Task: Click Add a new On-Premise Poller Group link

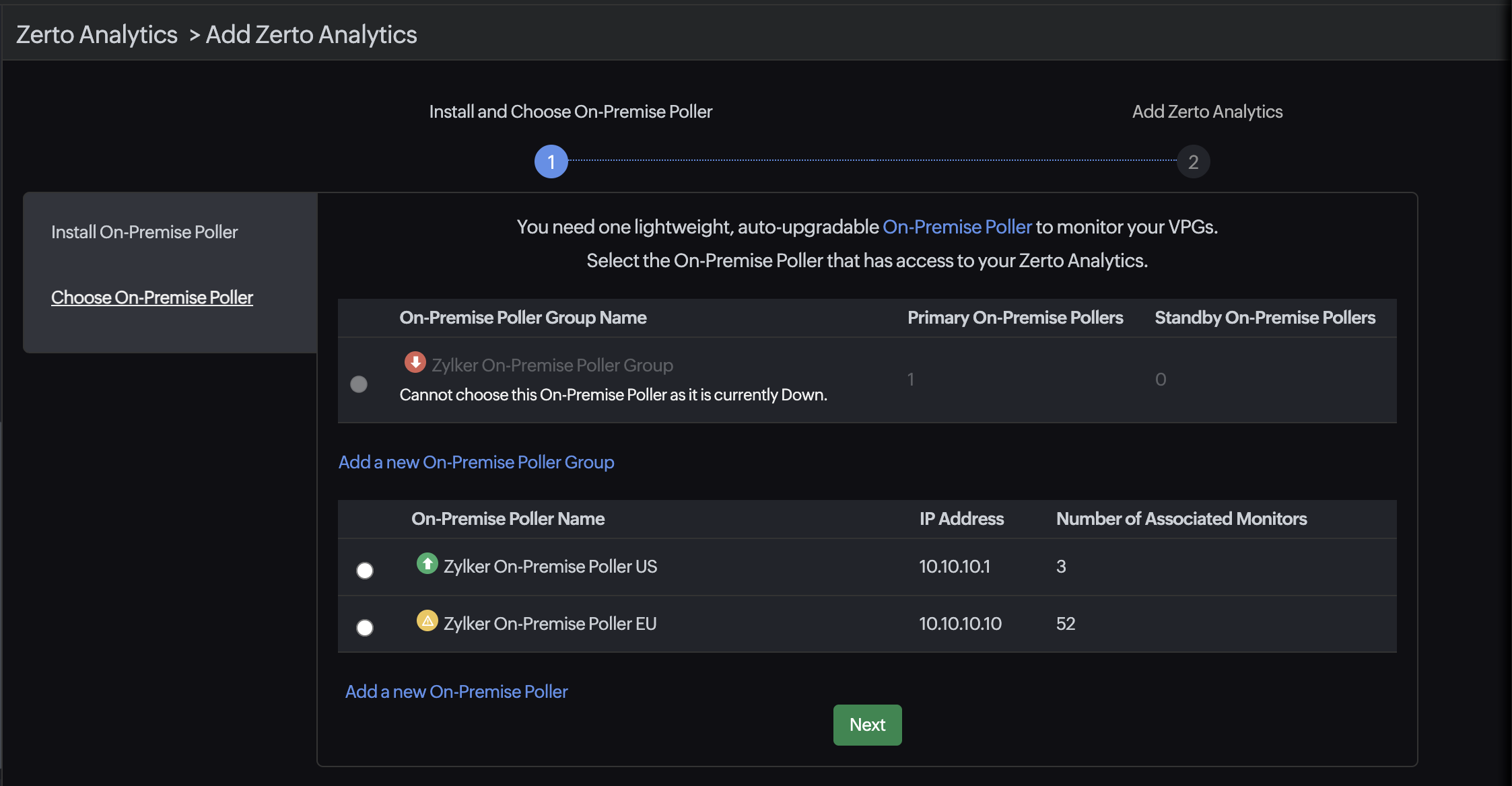Action: [476, 462]
